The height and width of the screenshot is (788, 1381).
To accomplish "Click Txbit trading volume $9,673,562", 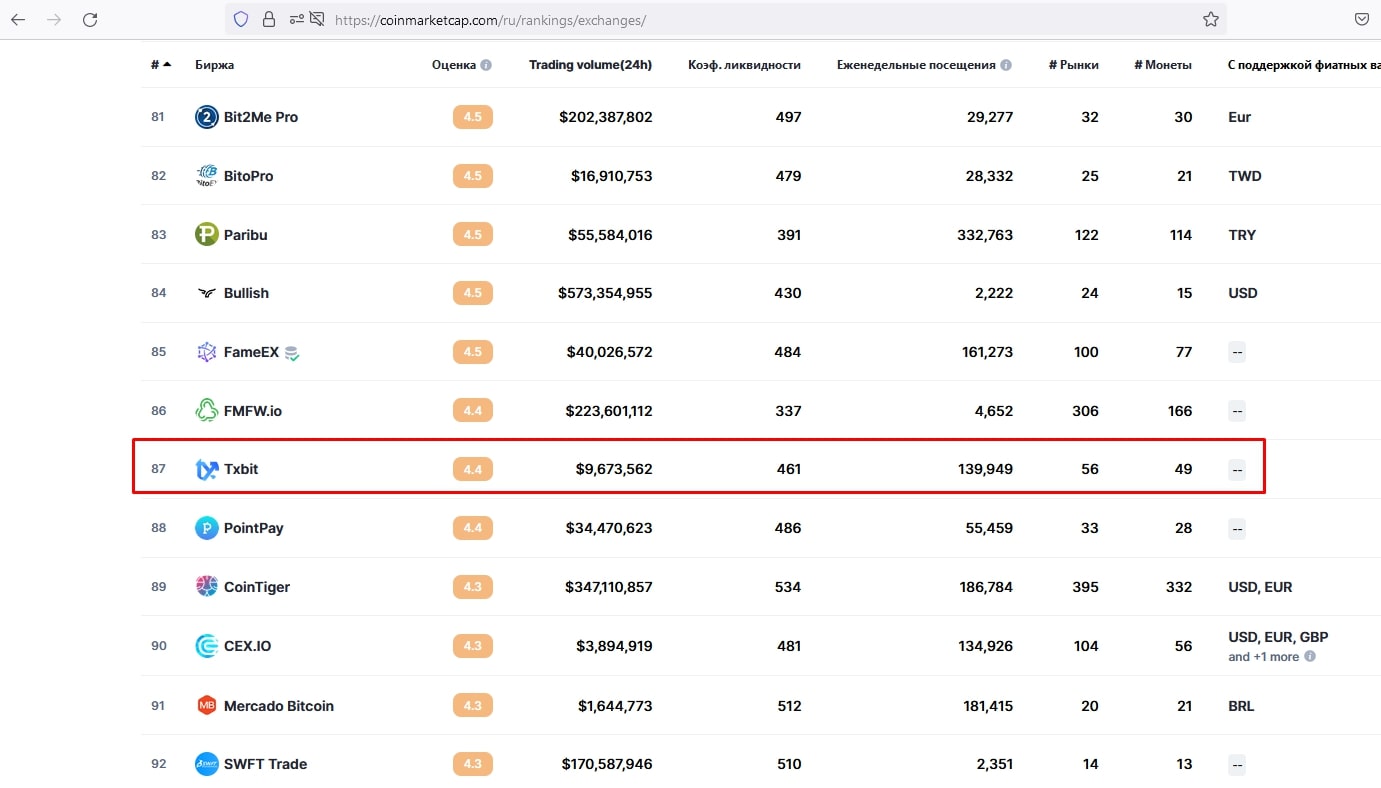I will (614, 469).
